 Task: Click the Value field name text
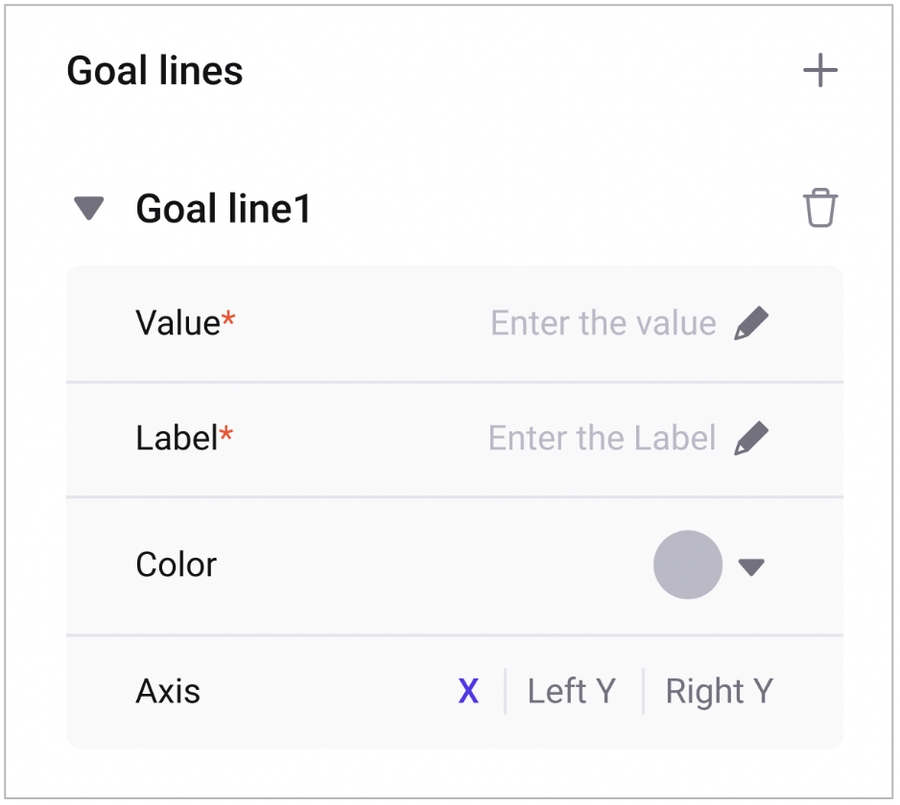pyautogui.click(x=177, y=323)
